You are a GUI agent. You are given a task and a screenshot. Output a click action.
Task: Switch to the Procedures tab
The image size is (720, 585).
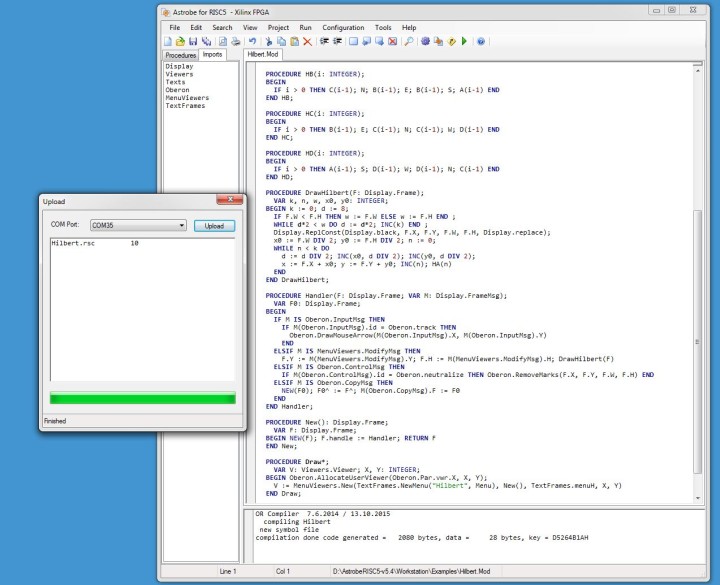point(180,55)
